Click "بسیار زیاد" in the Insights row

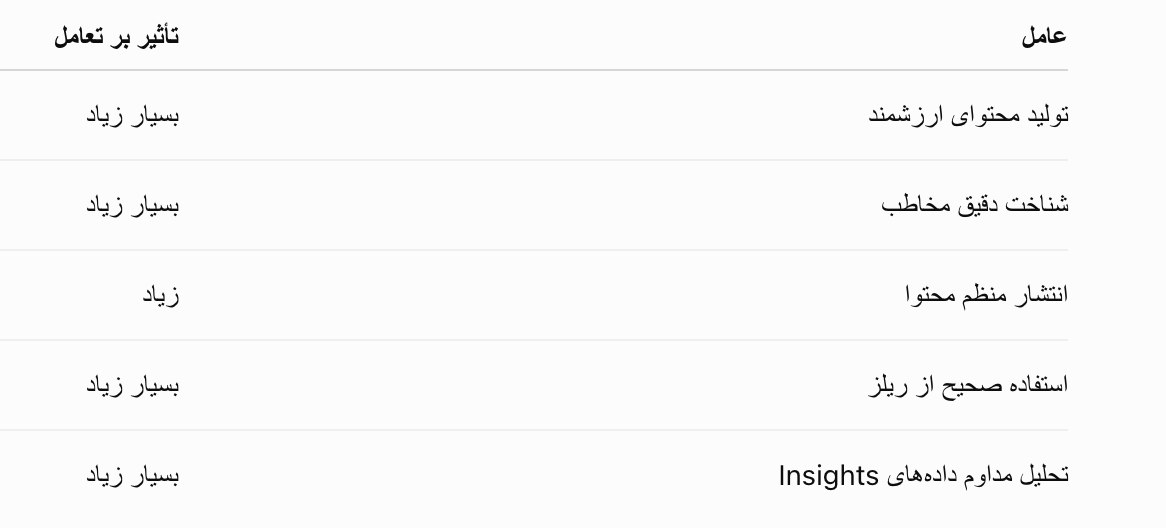point(132,475)
